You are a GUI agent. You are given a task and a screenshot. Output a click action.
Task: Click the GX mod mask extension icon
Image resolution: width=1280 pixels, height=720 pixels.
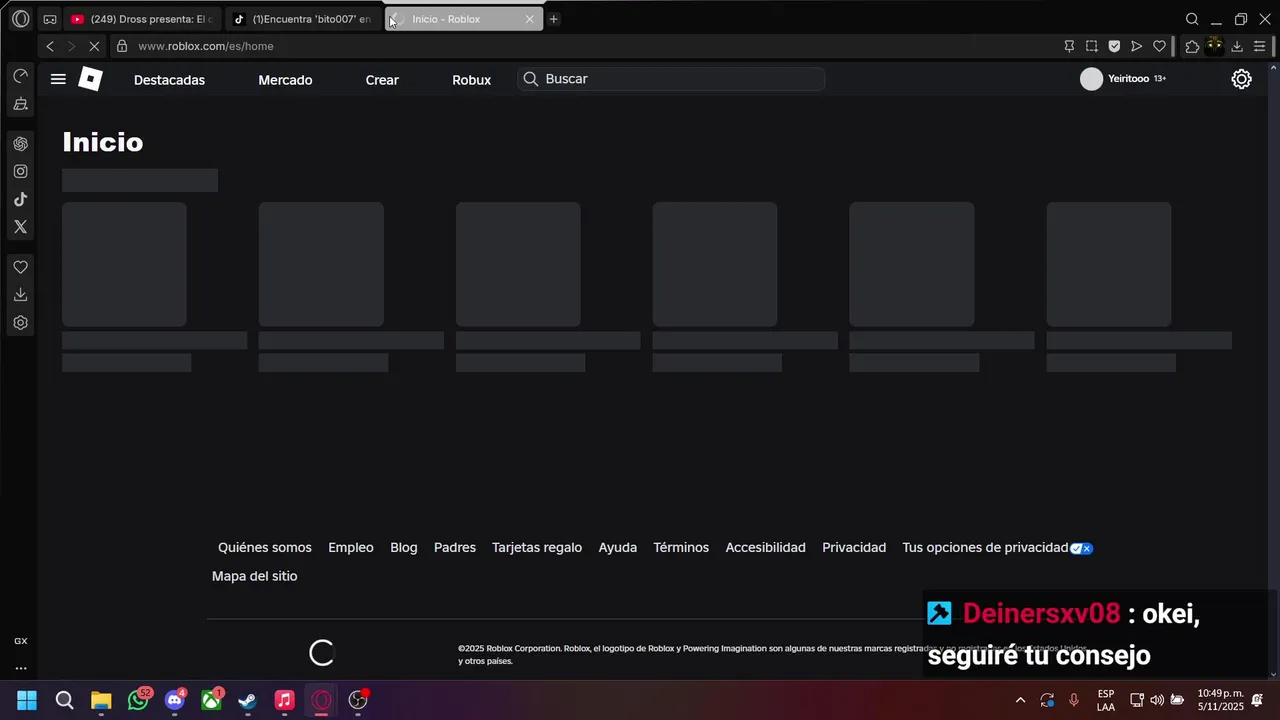coord(1214,45)
